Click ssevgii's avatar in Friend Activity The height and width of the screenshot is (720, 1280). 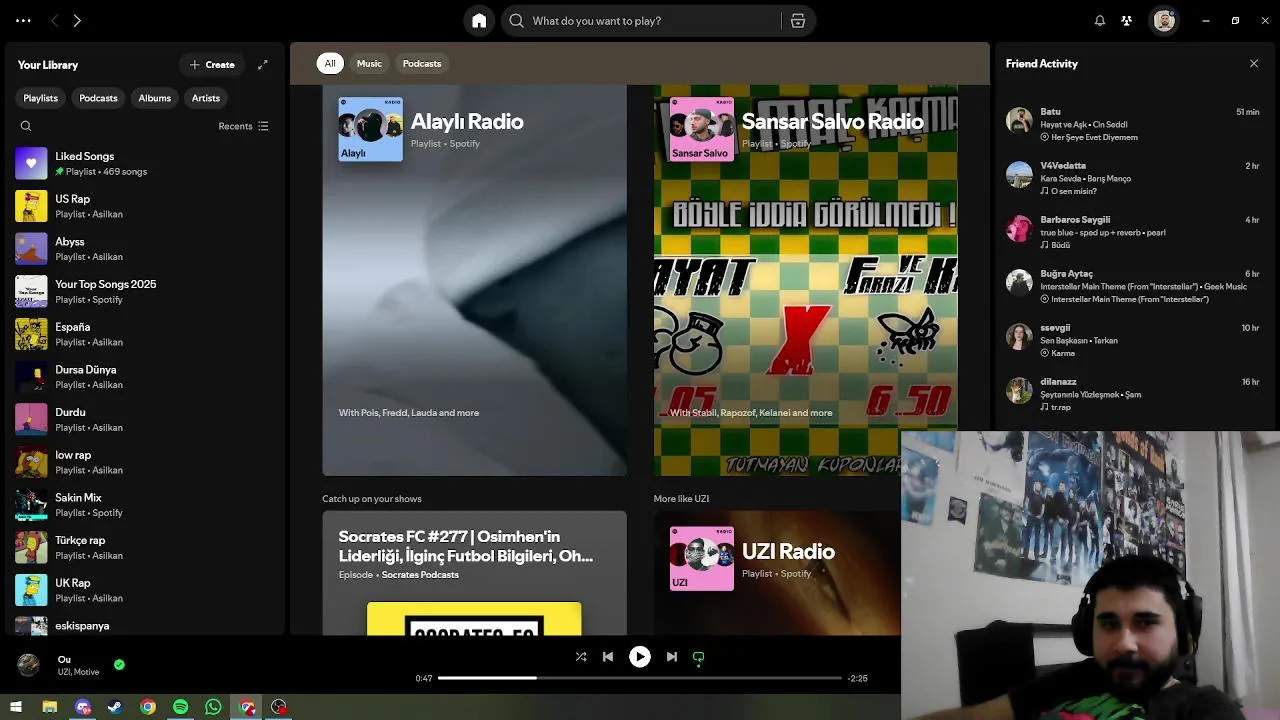click(x=1019, y=336)
